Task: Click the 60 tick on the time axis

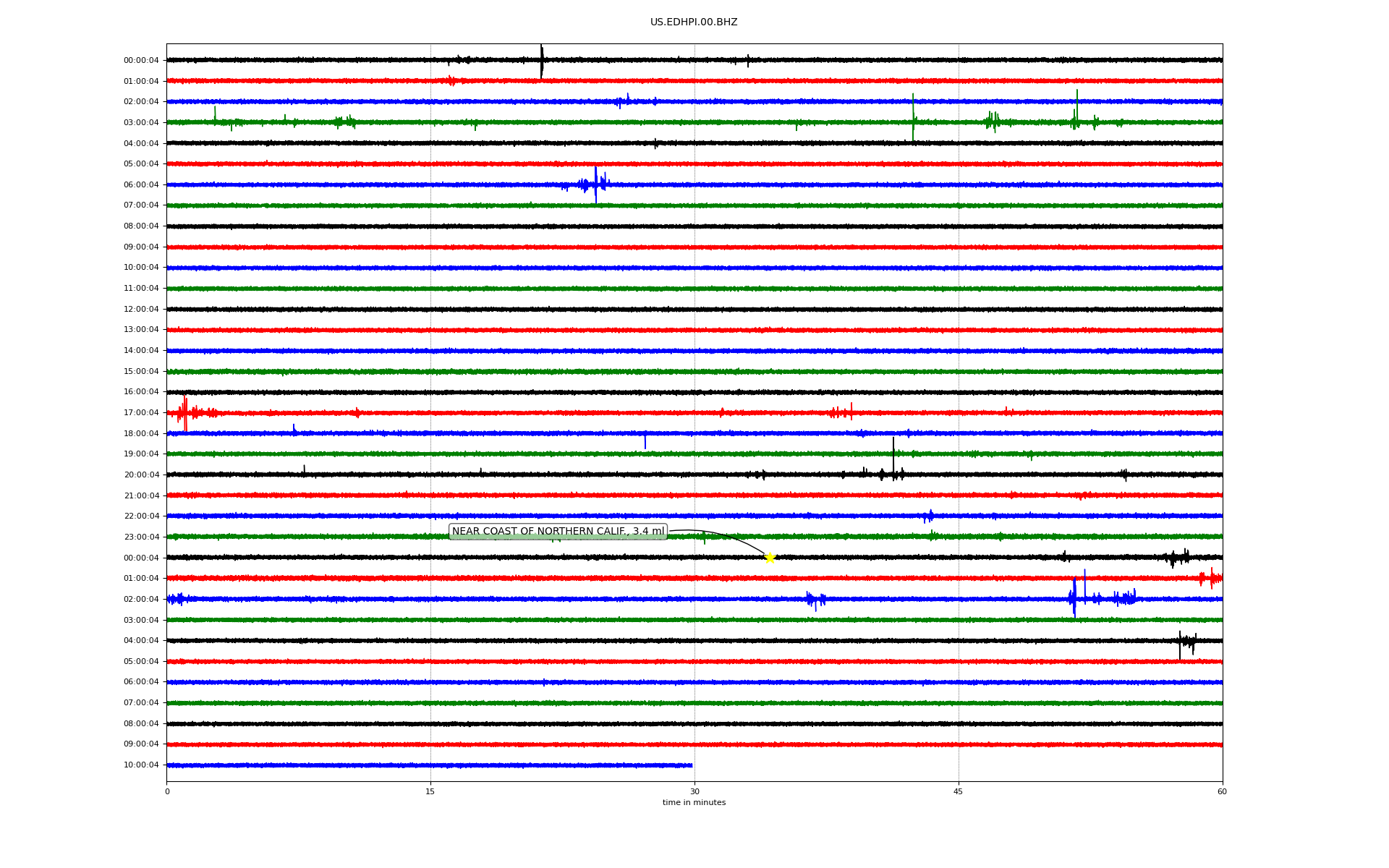Action: point(1221,791)
